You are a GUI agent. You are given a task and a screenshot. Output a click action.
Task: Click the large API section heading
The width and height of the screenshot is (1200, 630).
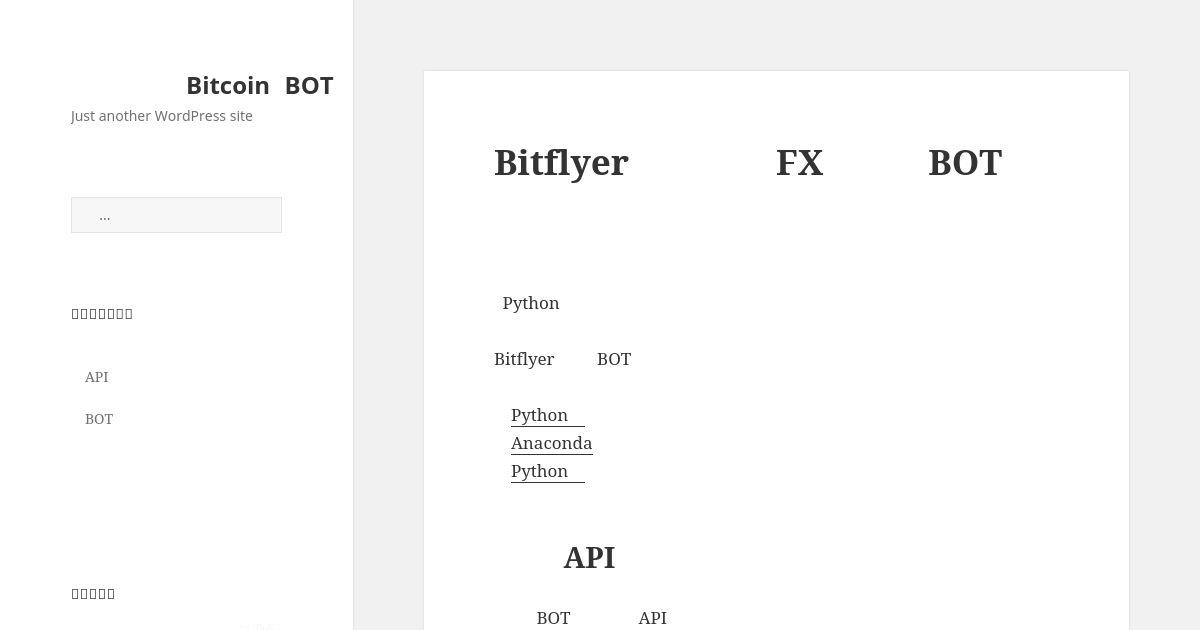click(x=589, y=557)
